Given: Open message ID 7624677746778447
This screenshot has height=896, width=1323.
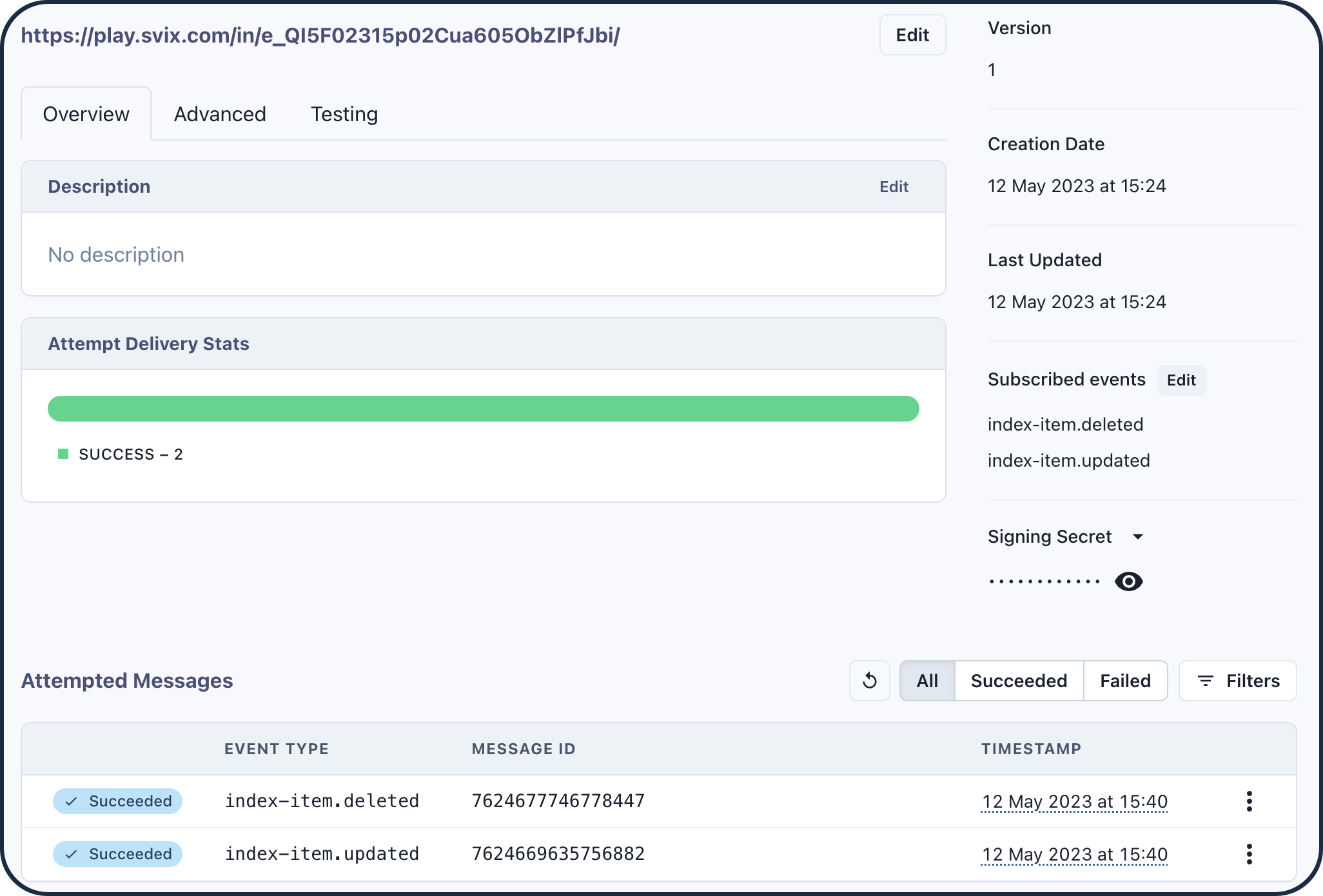Looking at the screenshot, I should tap(558, 801).
